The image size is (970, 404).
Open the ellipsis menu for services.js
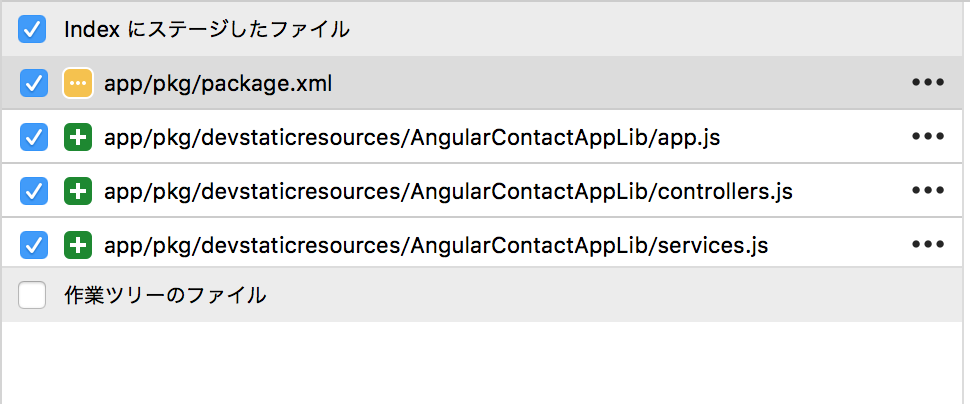coord(928,244)
